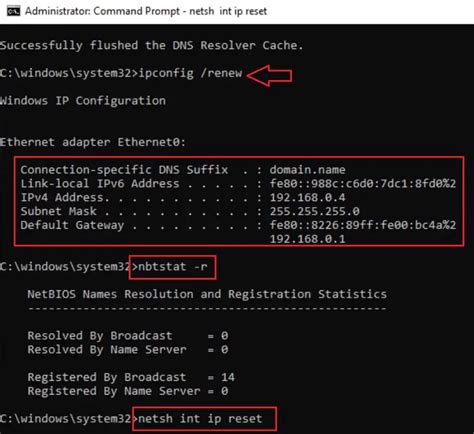Click the 'Windows IP Configuration' heading line

coord(83,101)
